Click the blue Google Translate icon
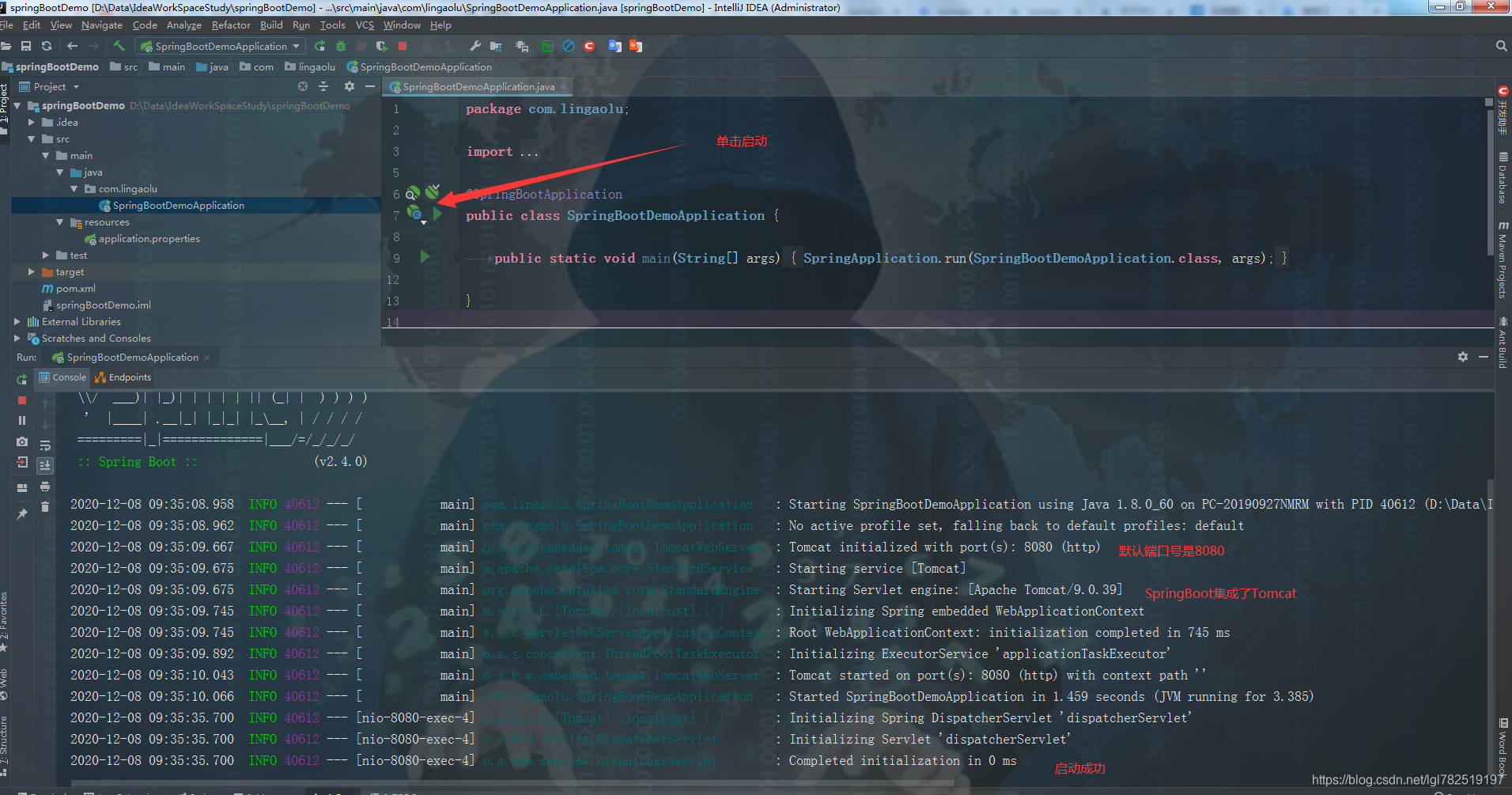The width and height of the screenshot is (1512, 795). coord(614,46)
